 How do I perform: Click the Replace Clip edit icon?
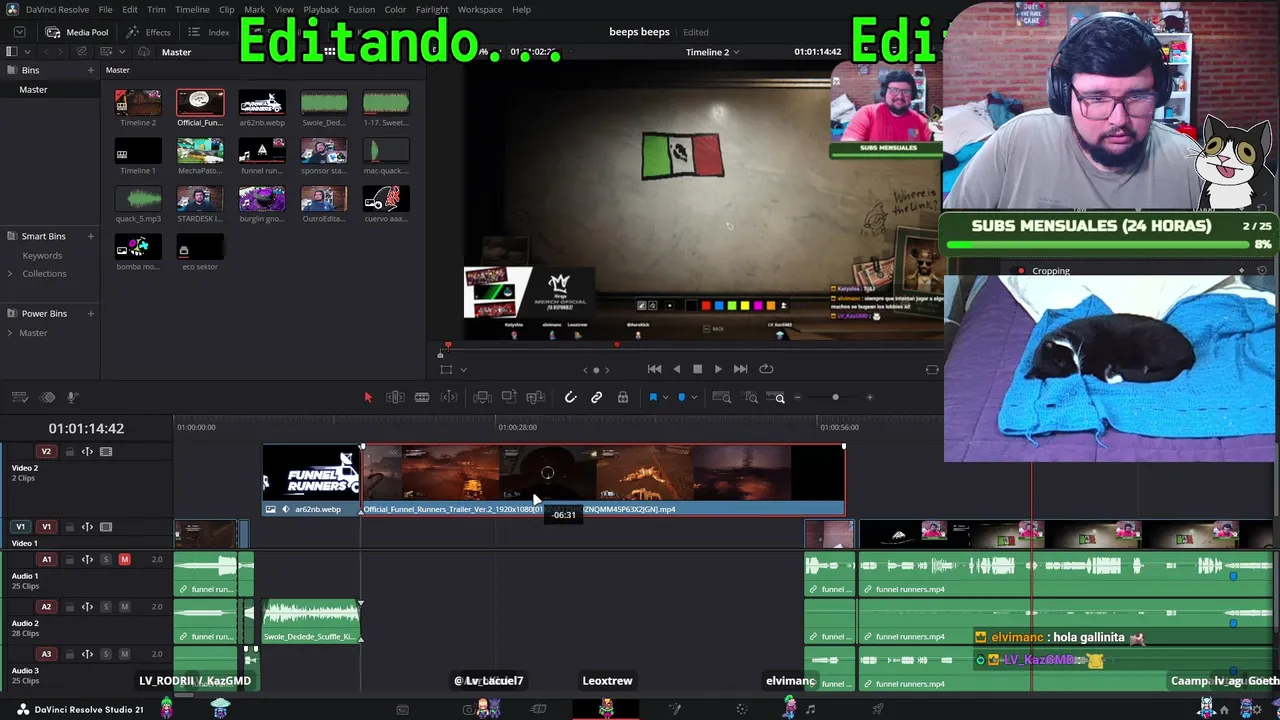coord(535,397)
